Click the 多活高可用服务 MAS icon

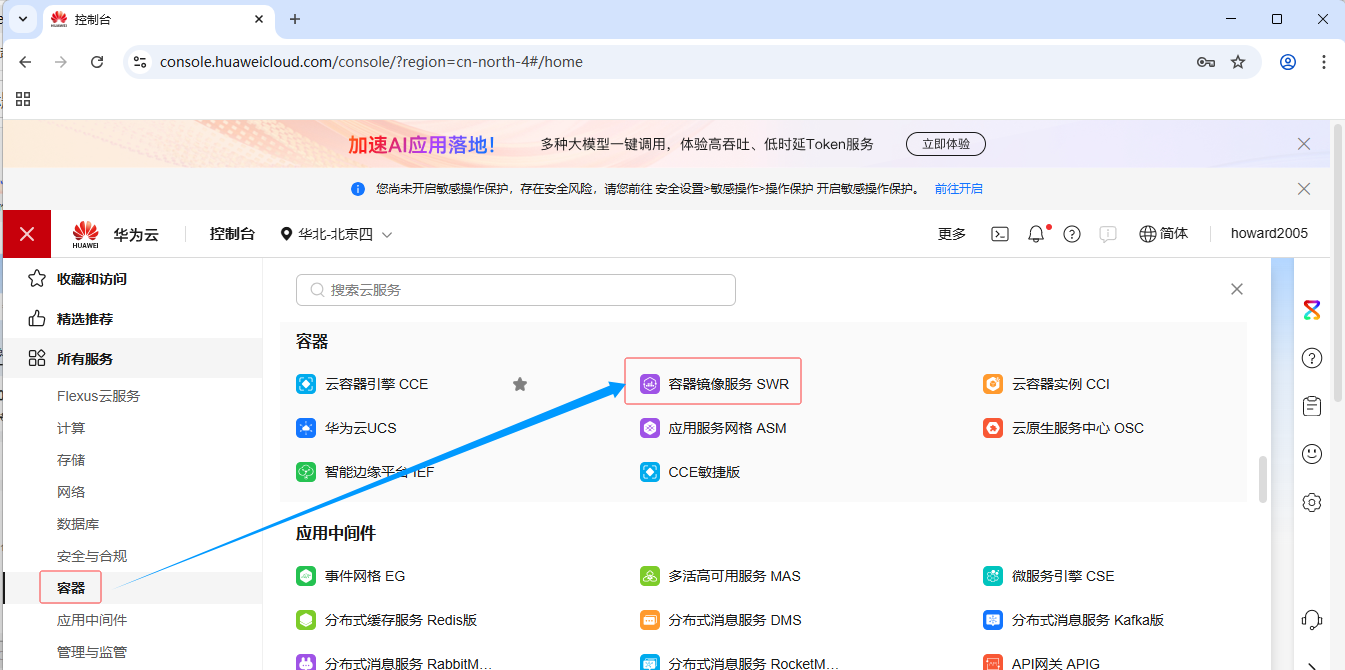point(650,576)
